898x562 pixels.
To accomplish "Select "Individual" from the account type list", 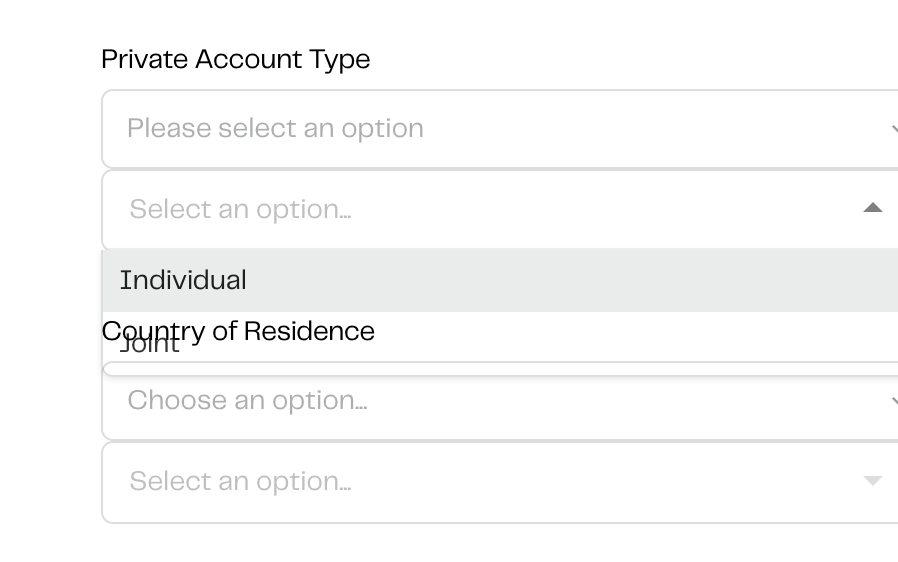I will pos(183,280).
